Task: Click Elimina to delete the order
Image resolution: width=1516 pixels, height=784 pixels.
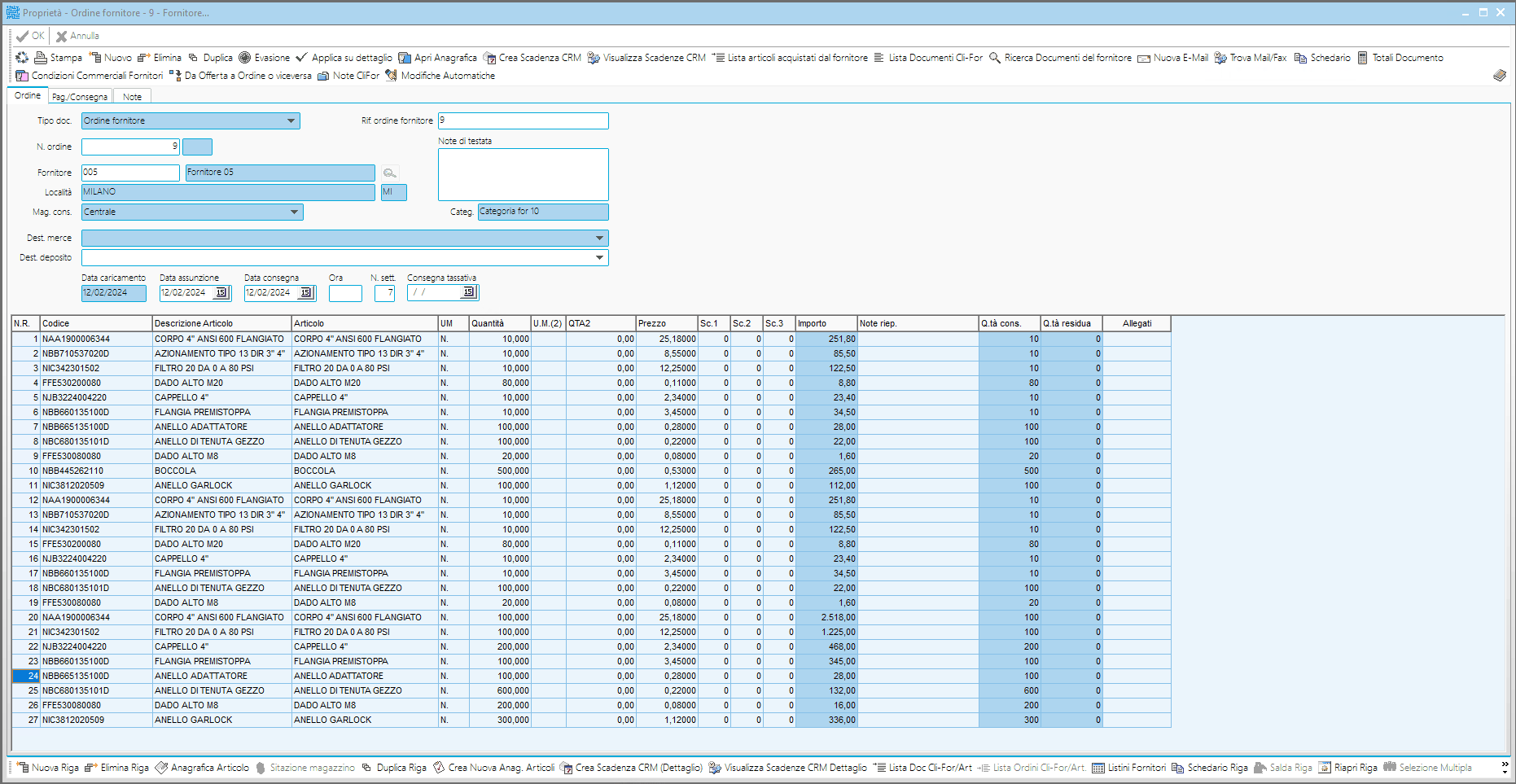Action: 160,58
